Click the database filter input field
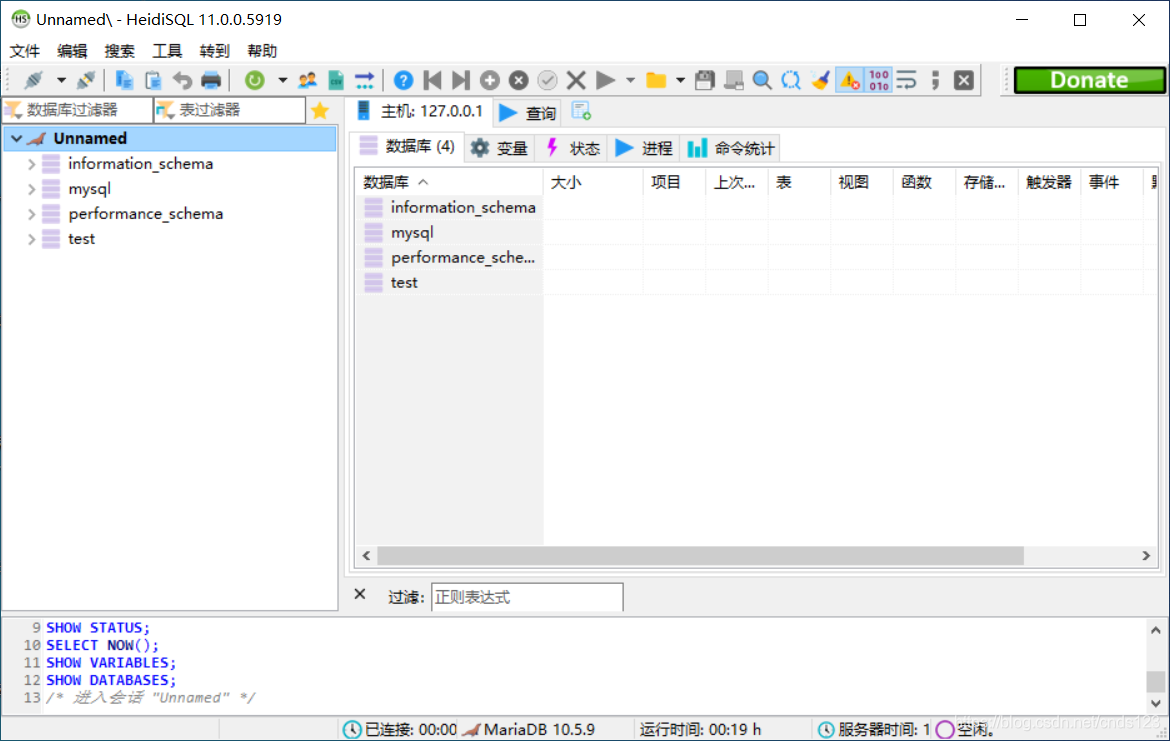 [78, 110]
